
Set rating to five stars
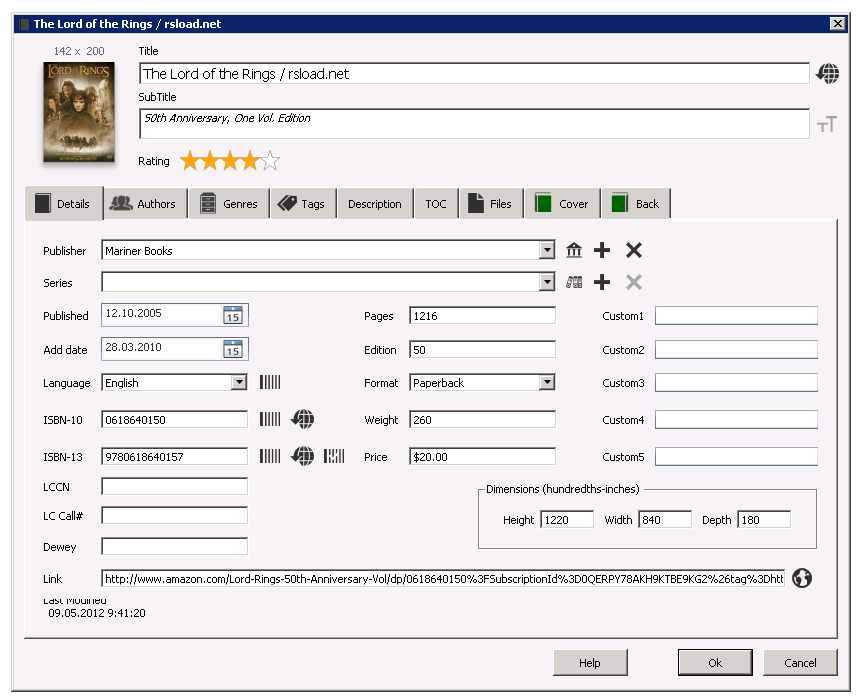point(268,160)
